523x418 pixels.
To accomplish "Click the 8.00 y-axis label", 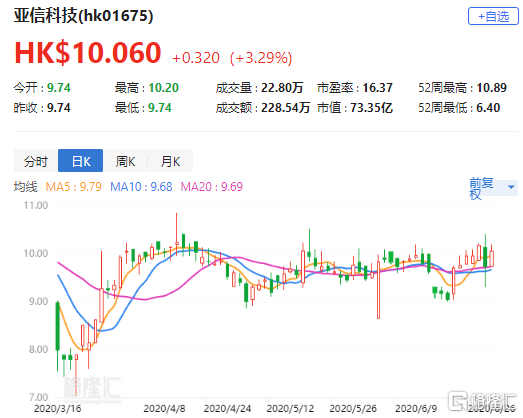I will [38, 349].
